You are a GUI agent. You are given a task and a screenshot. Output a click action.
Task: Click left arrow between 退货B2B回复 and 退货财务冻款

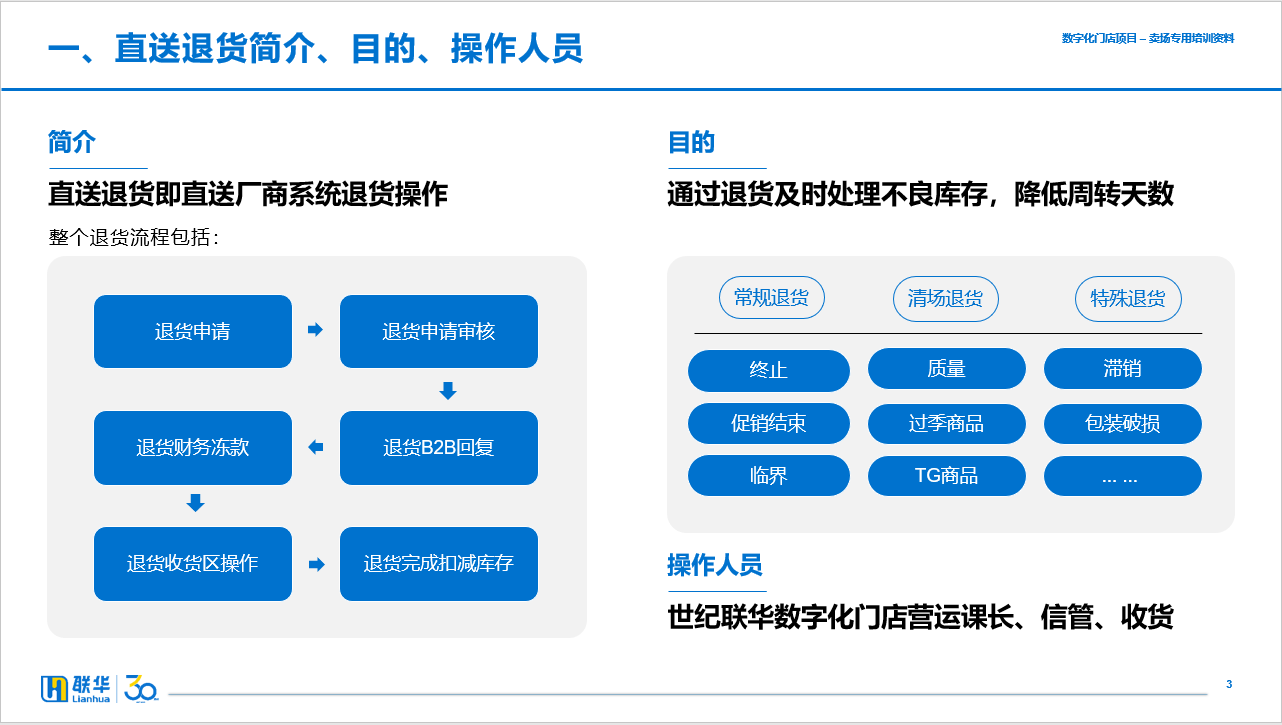click(316, 447)
